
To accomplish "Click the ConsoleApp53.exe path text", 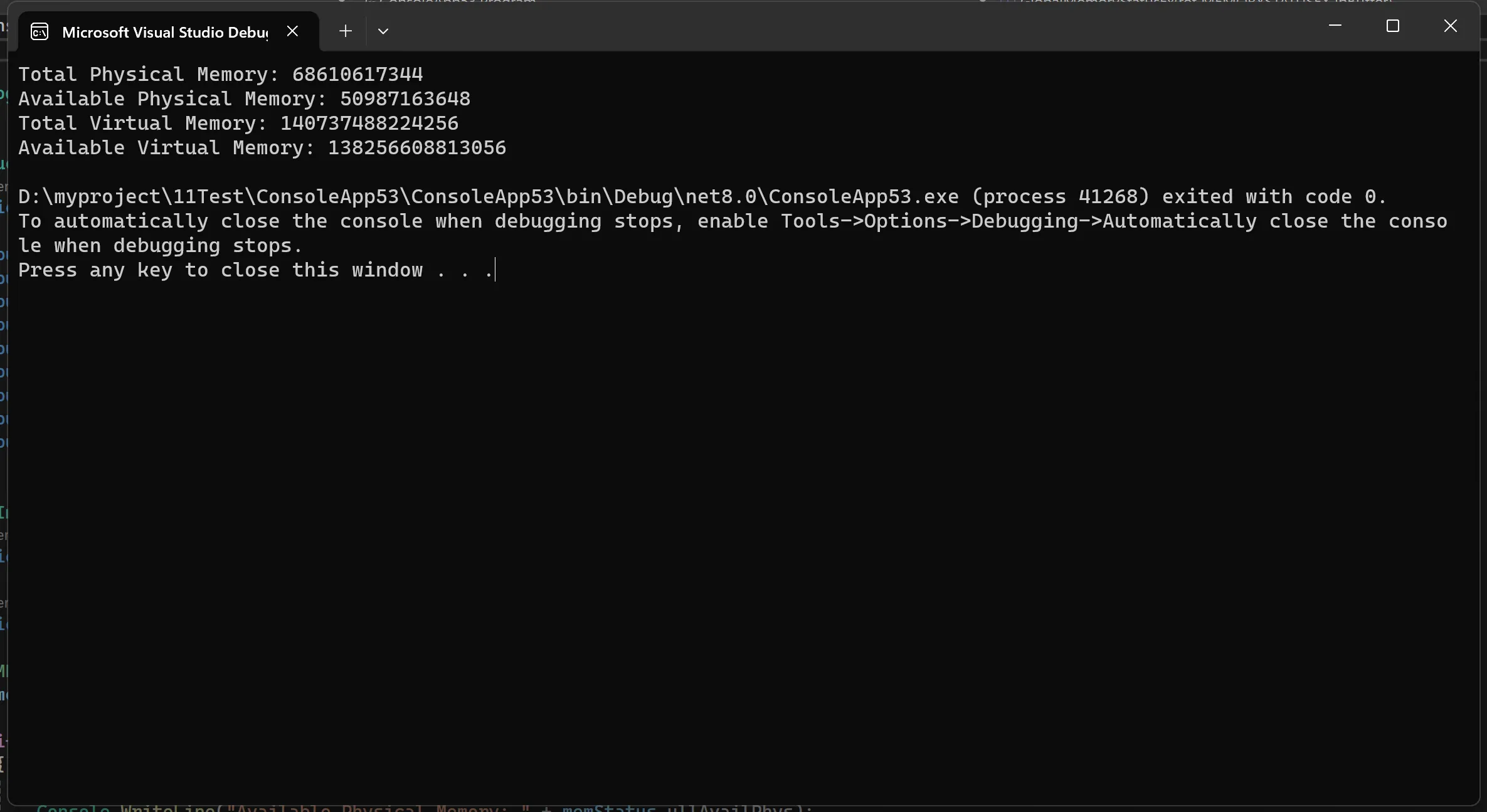I will tap(489, 196).
